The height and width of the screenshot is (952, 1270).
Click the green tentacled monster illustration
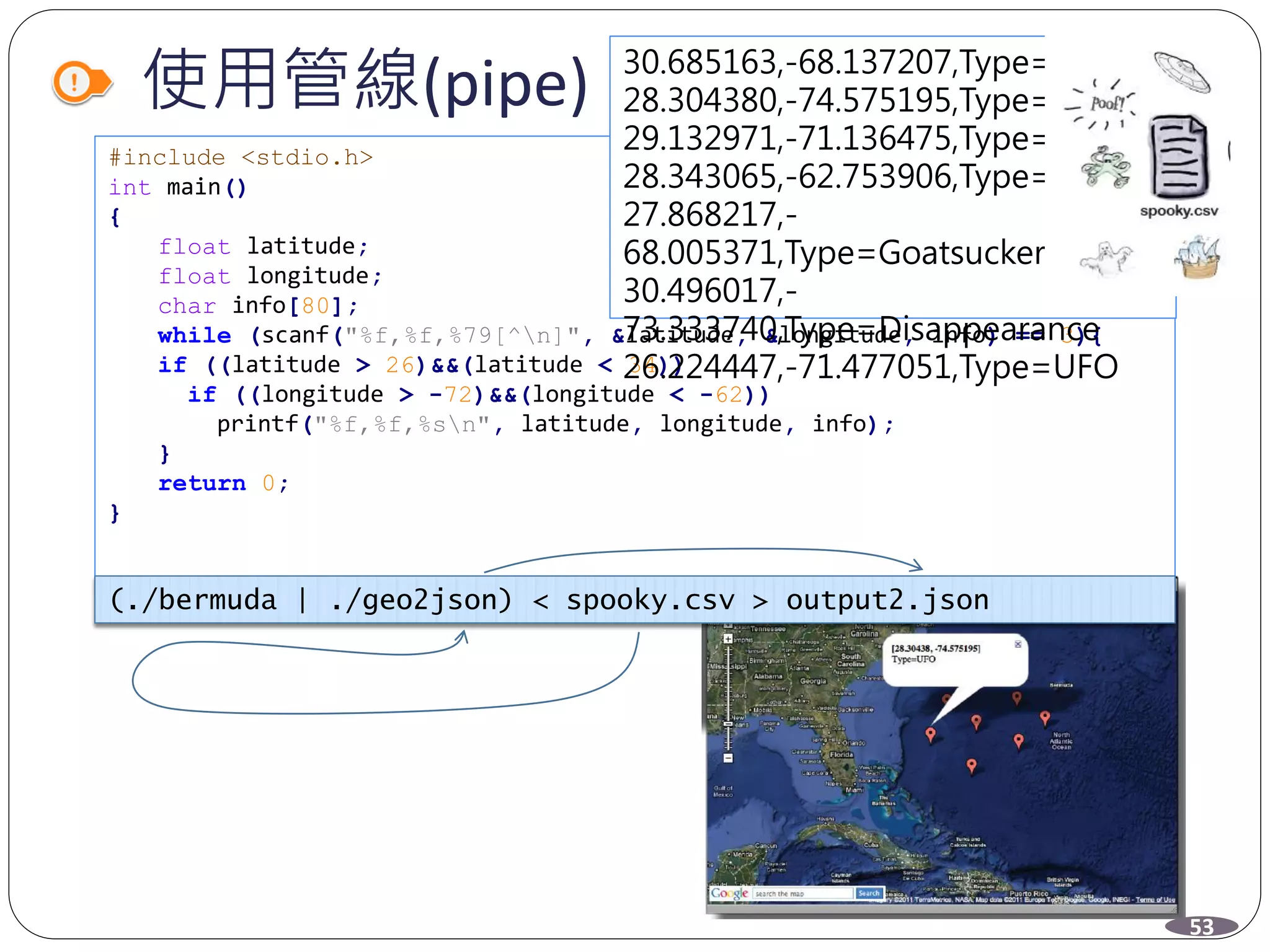tap(1105, 167)
